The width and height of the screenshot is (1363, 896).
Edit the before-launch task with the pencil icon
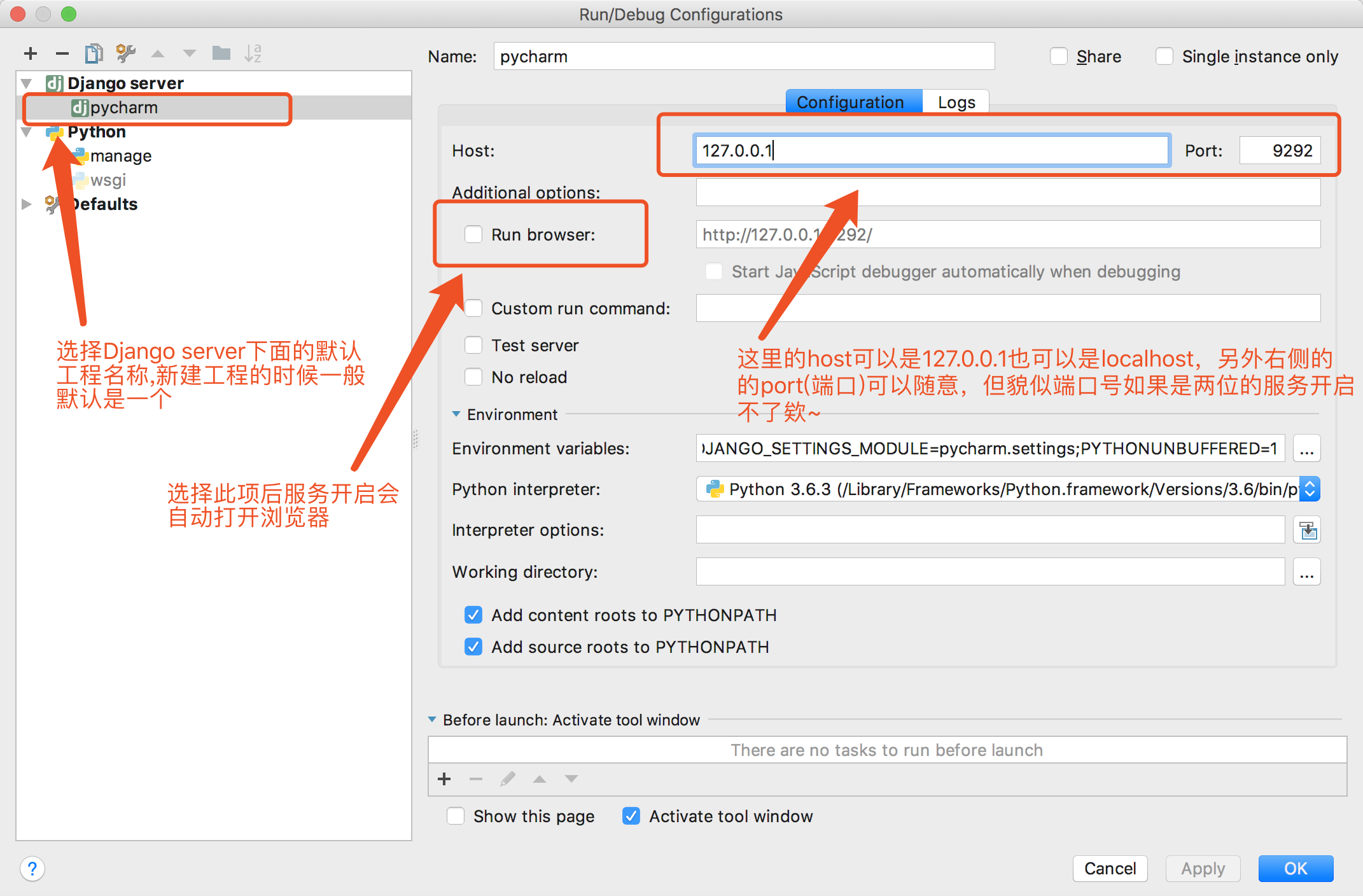point(508,779)
